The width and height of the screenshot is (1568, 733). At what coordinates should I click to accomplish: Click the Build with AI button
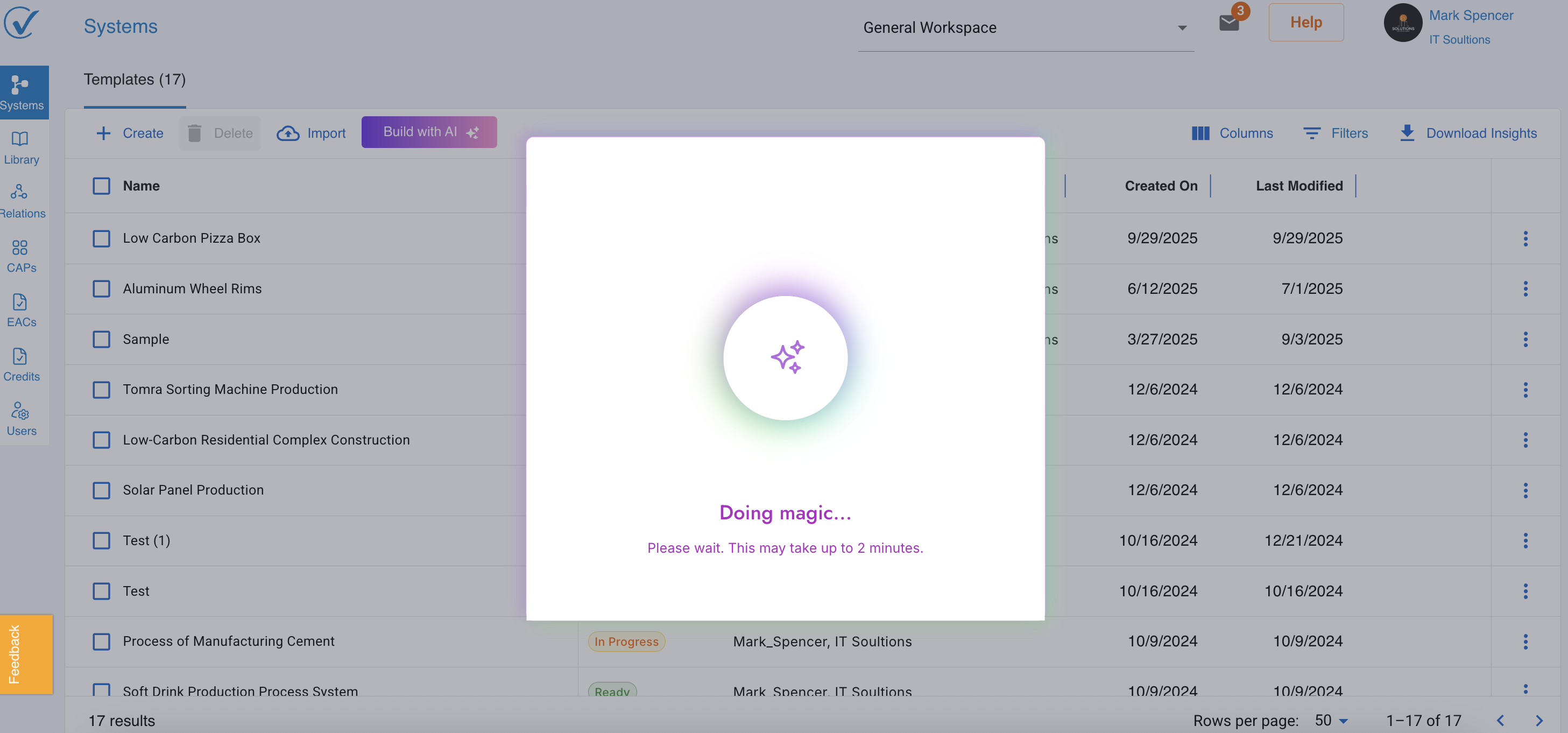click(428, 132)
